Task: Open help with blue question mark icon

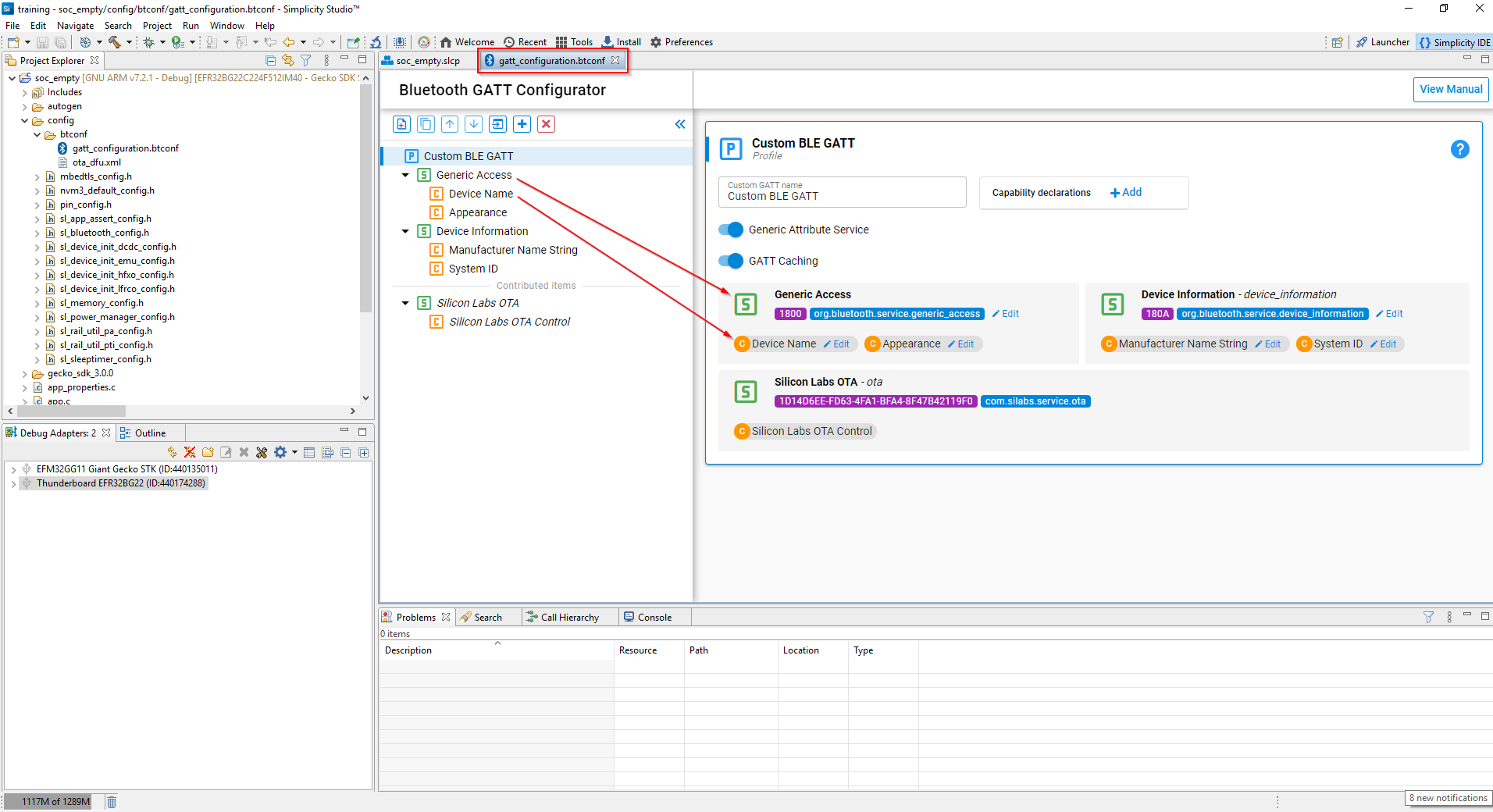Action: coord(1459,149)
